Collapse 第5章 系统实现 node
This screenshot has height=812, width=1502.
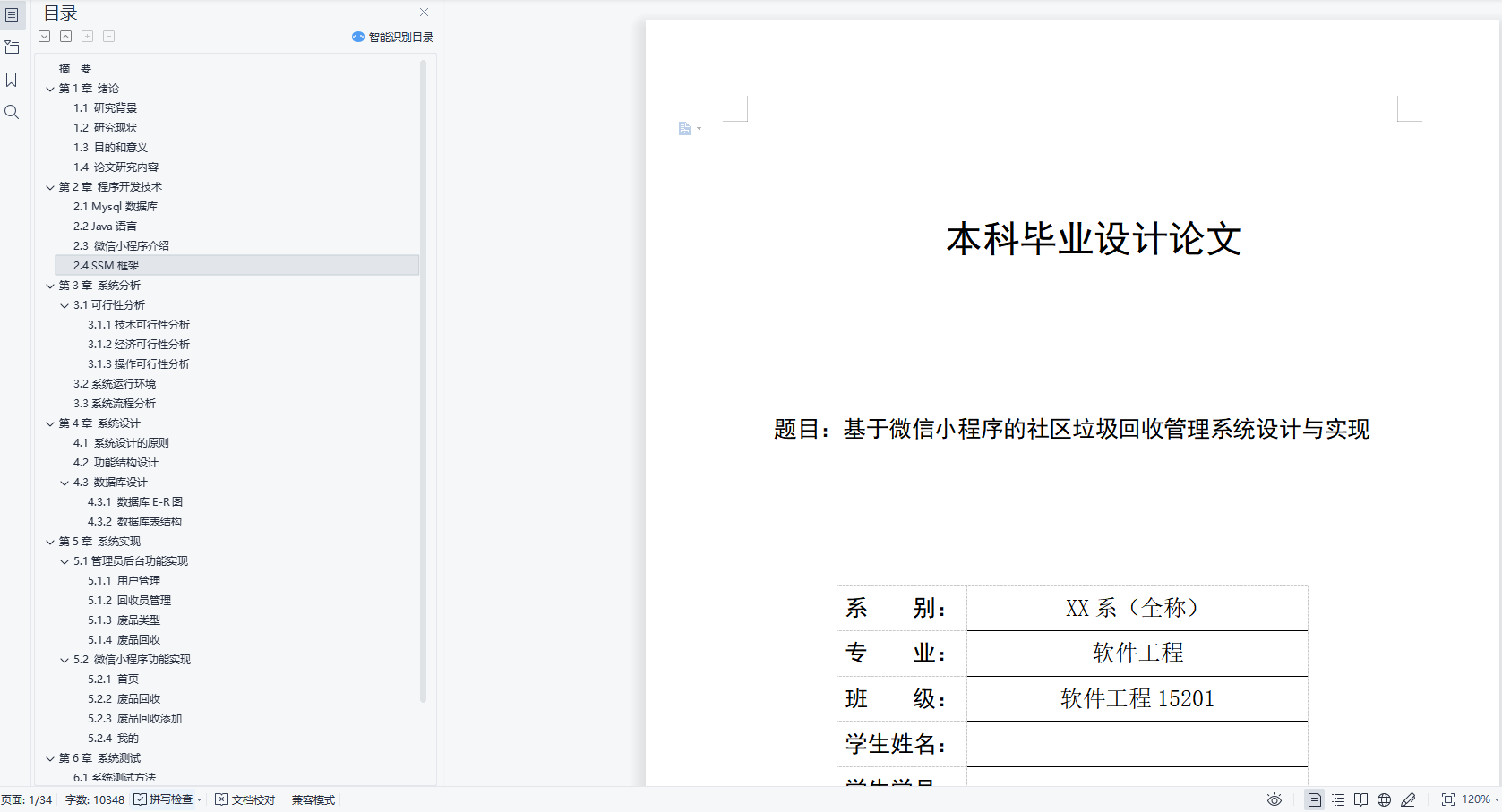pyautogui.click(x=50, y=542)
